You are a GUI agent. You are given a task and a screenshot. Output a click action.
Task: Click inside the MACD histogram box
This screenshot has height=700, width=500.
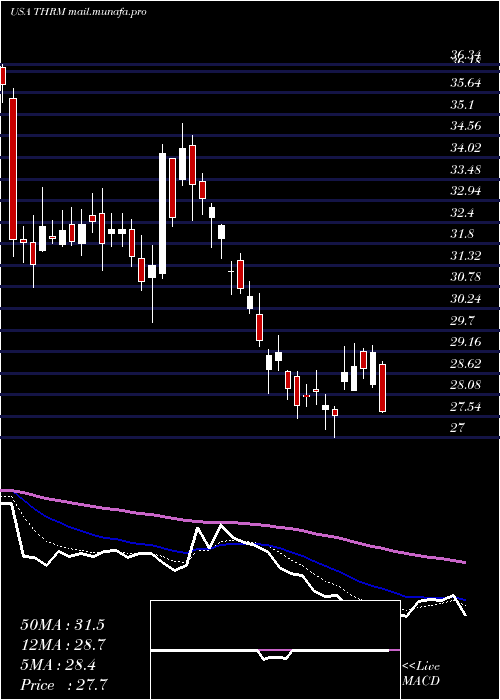pos(275,650)
